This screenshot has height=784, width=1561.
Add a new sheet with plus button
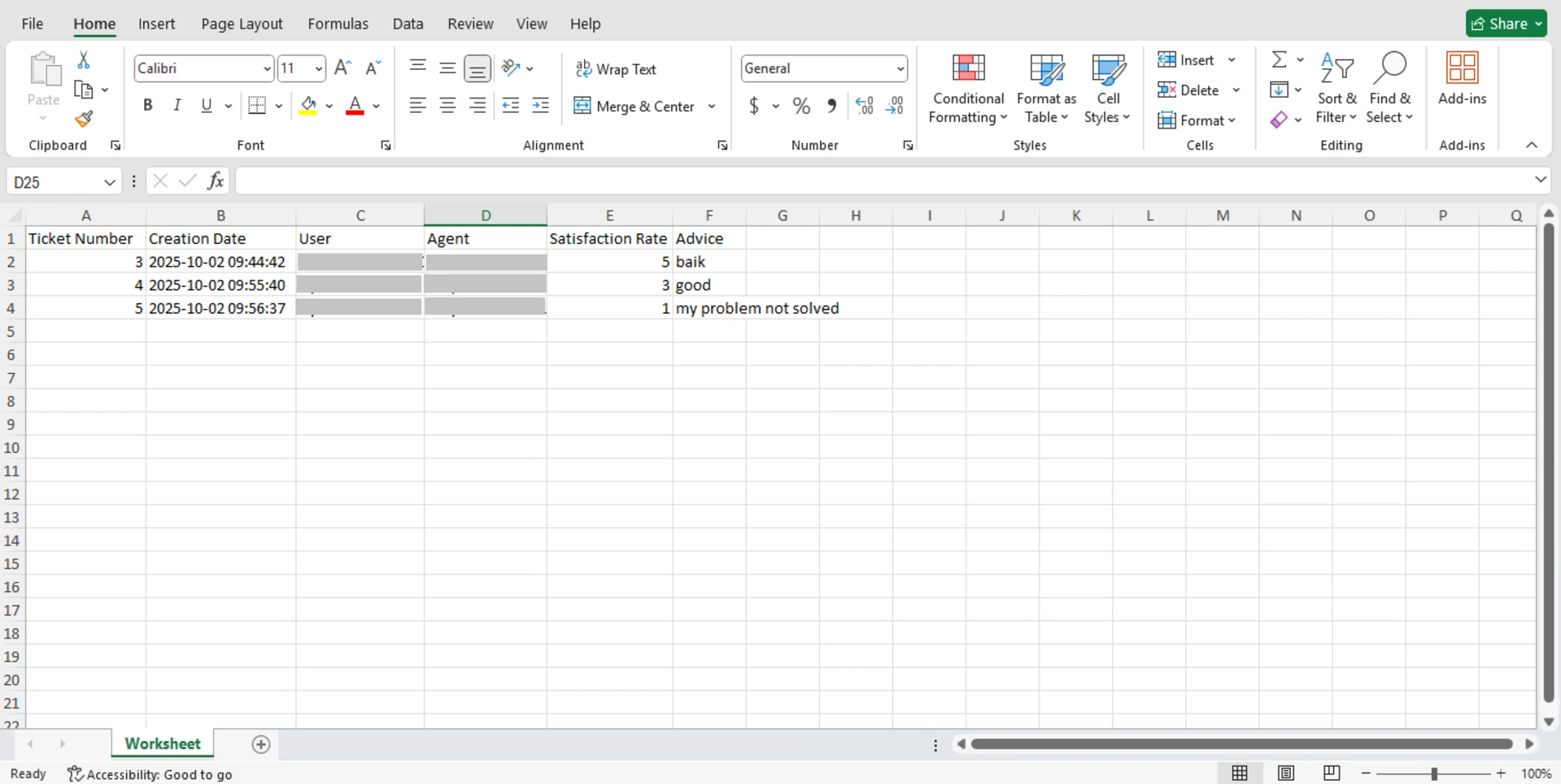[260, 744]
